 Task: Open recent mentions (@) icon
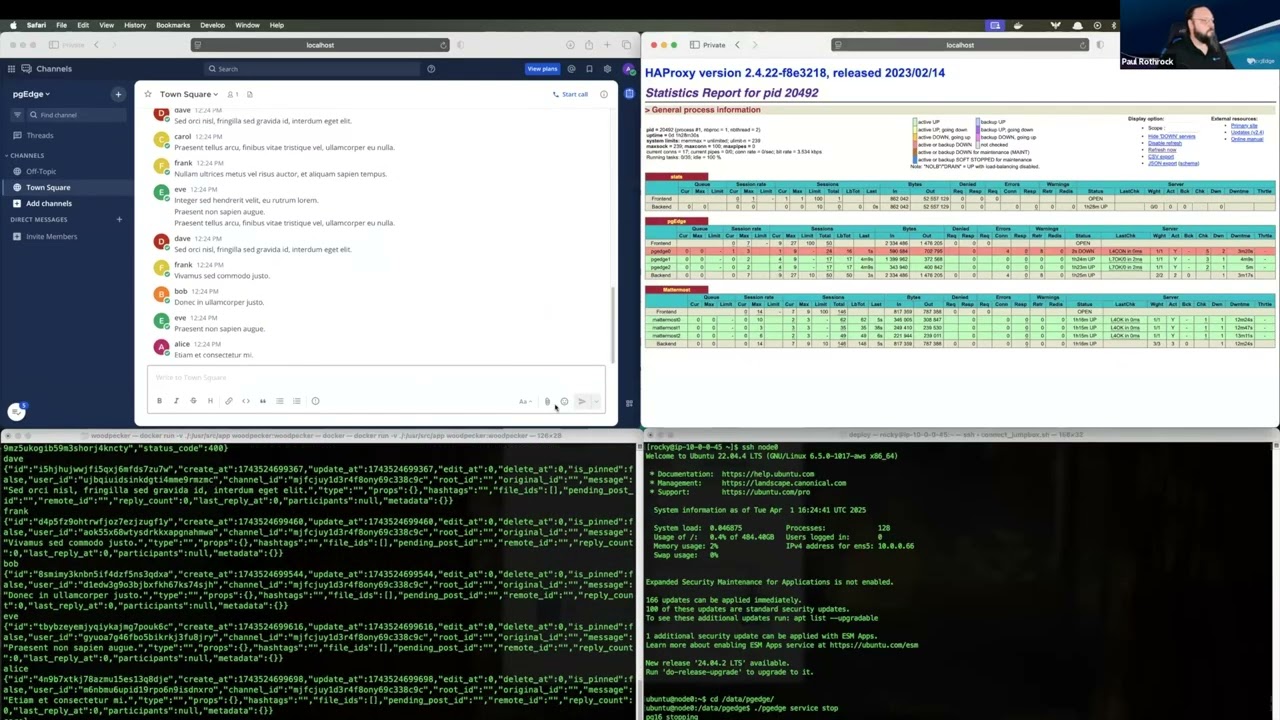coord(571,69)
